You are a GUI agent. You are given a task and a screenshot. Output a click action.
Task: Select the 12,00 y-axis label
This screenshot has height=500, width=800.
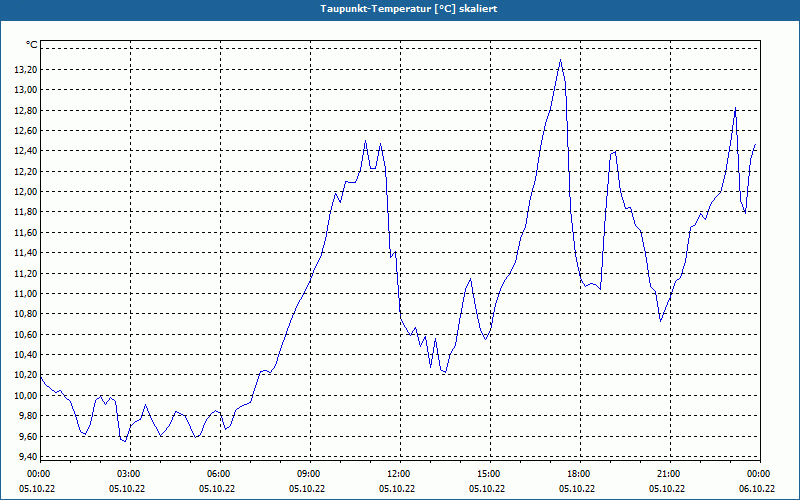27,192
